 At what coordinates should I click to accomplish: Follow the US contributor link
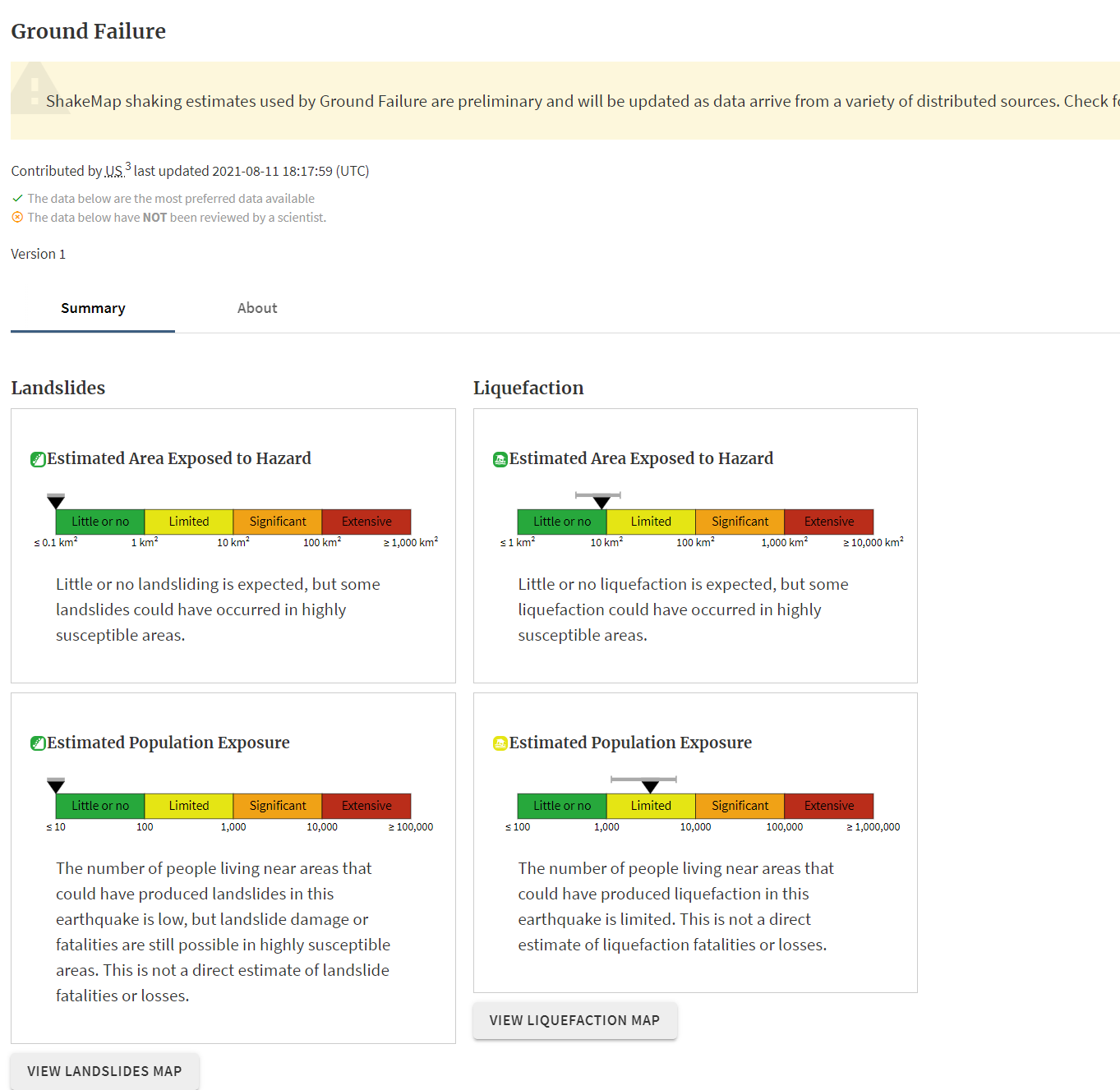pyautogui.click(x=113, y=172)
